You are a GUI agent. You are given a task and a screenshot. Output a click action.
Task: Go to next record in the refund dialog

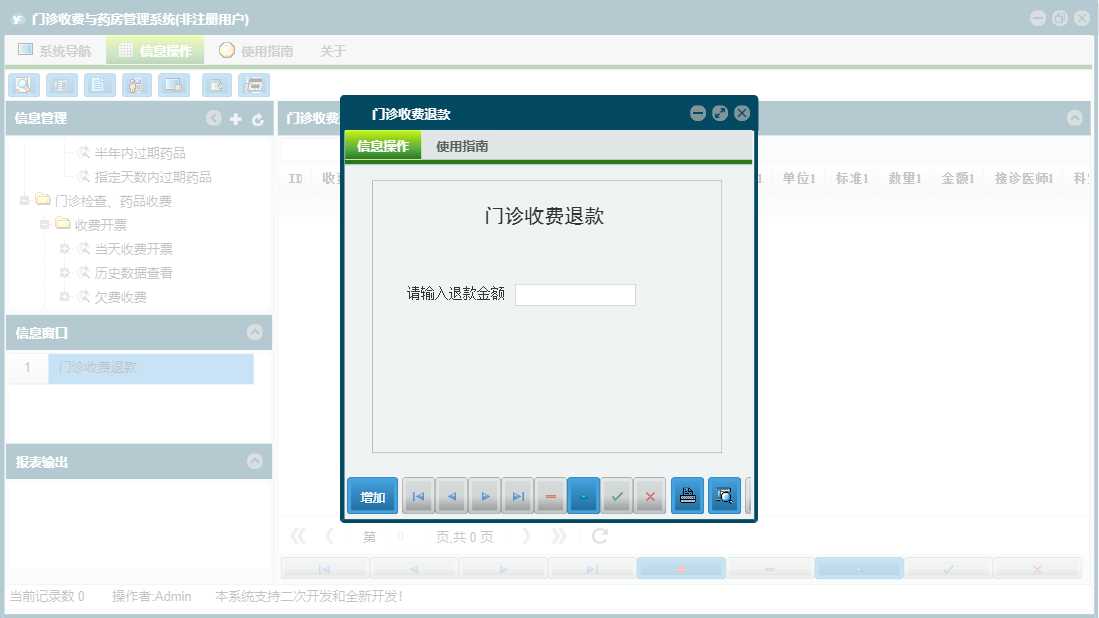484,495
